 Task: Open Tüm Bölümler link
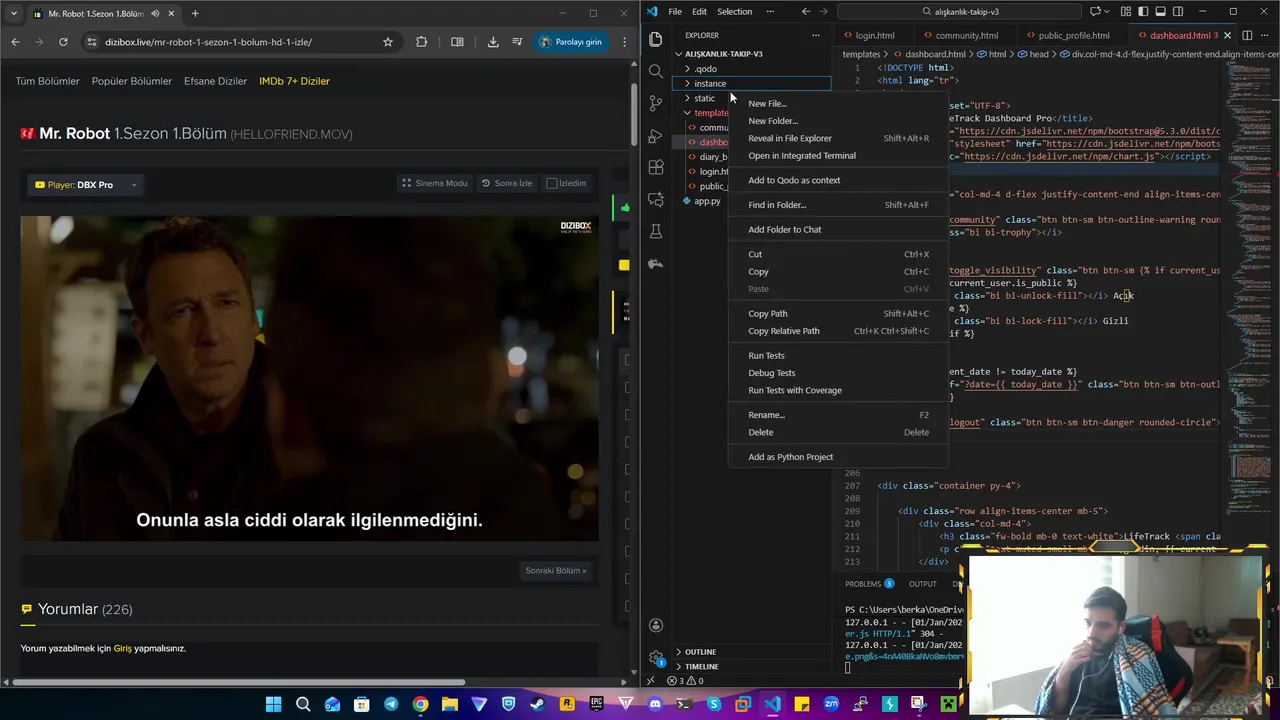point(47,81)
